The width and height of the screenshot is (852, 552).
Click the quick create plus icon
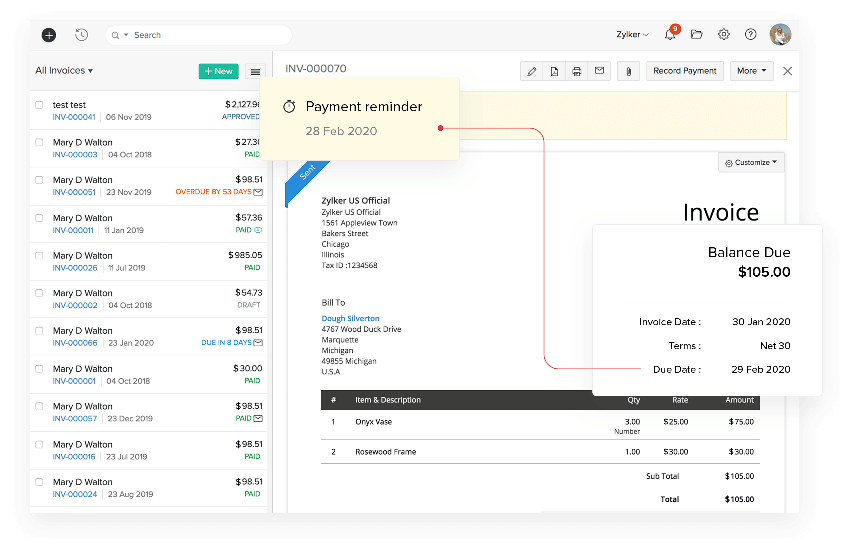coord(49,35)
